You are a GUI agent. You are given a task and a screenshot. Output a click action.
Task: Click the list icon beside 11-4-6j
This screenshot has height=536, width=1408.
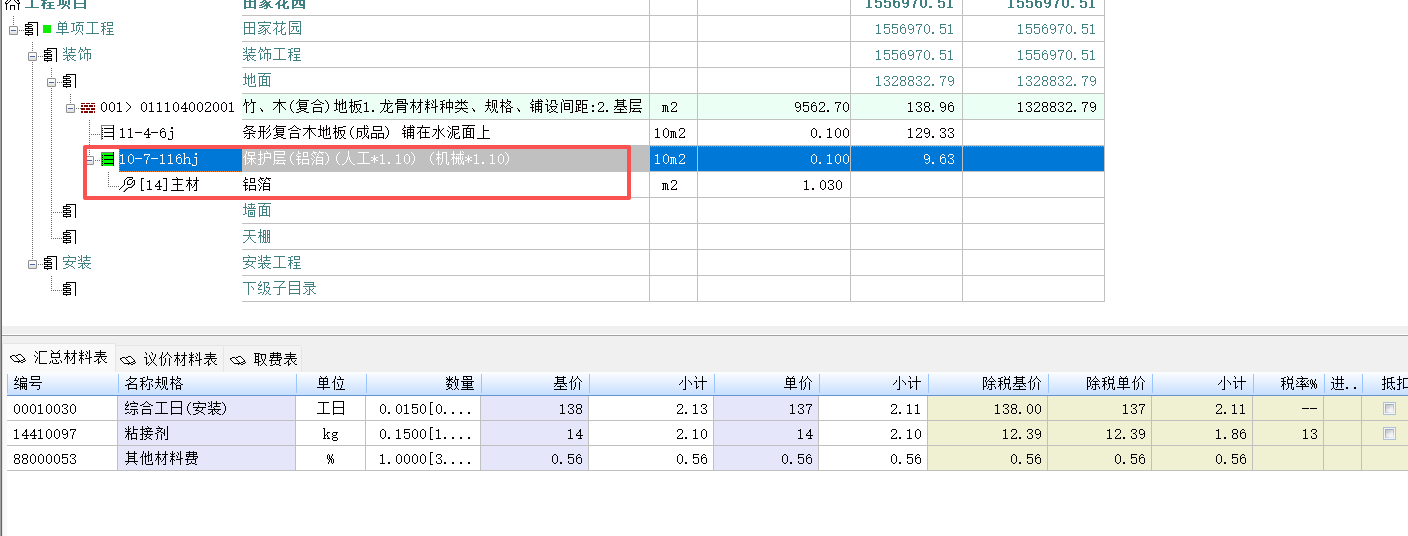click(x=107, y=133)
